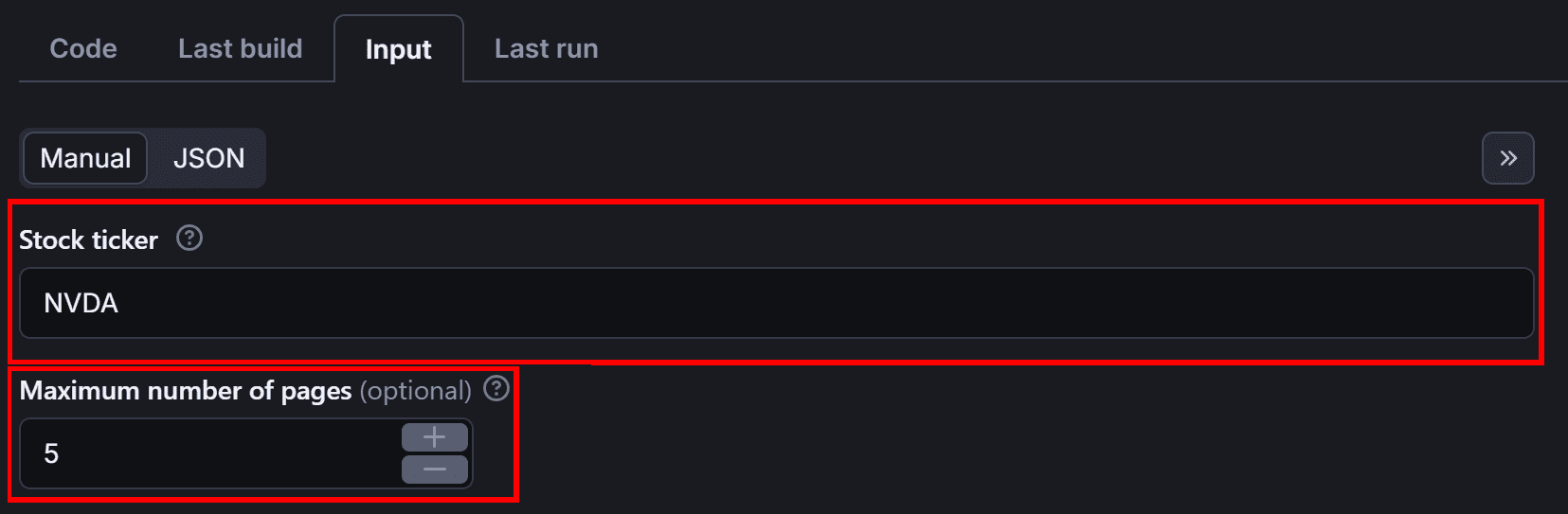Show help for Stock ticker field
This screenshot has height=514, width=1568.
189,239
